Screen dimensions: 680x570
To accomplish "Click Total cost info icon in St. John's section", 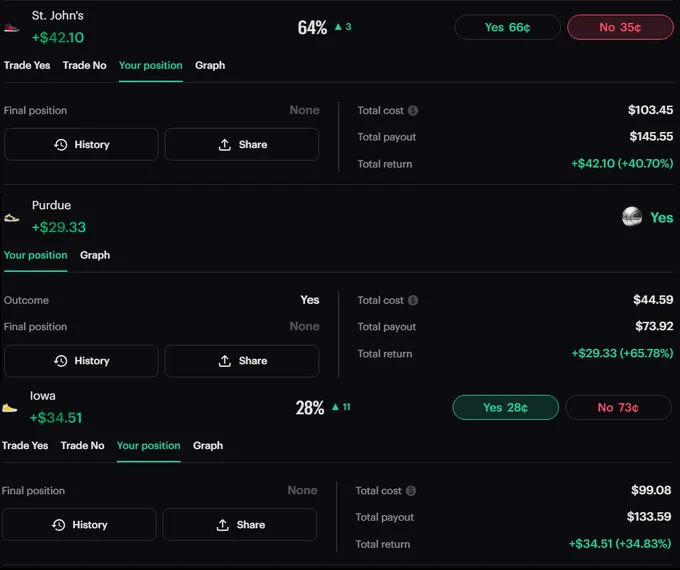I will pos(413,111).
